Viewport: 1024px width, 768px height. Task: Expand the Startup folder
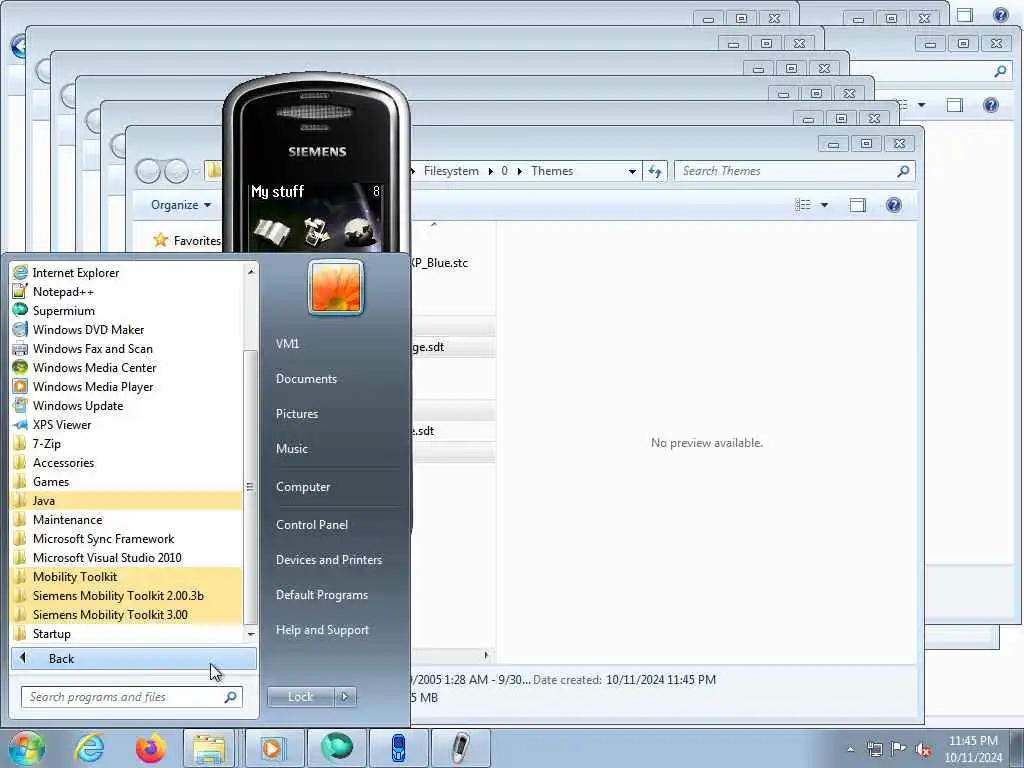pos(127,633)
